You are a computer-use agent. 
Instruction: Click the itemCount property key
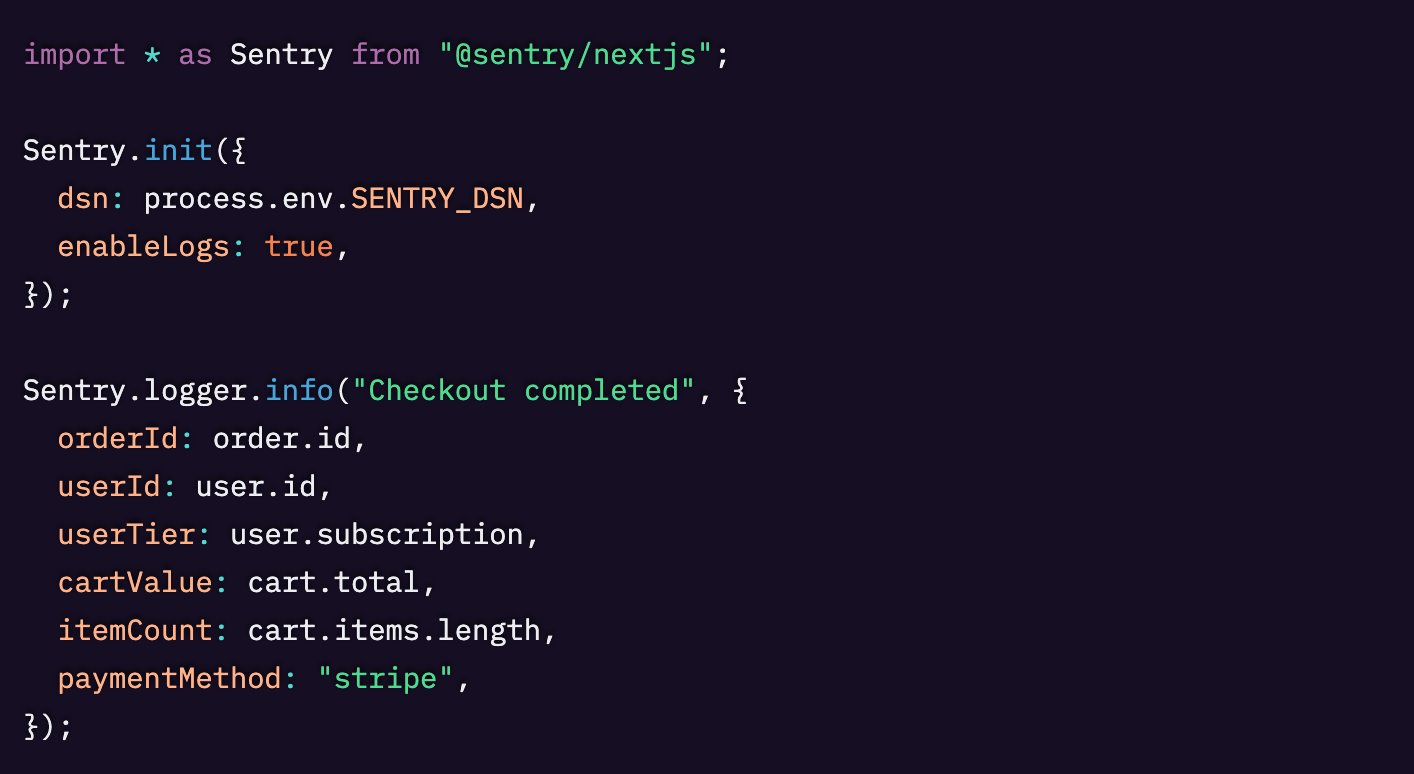(135, 630)
